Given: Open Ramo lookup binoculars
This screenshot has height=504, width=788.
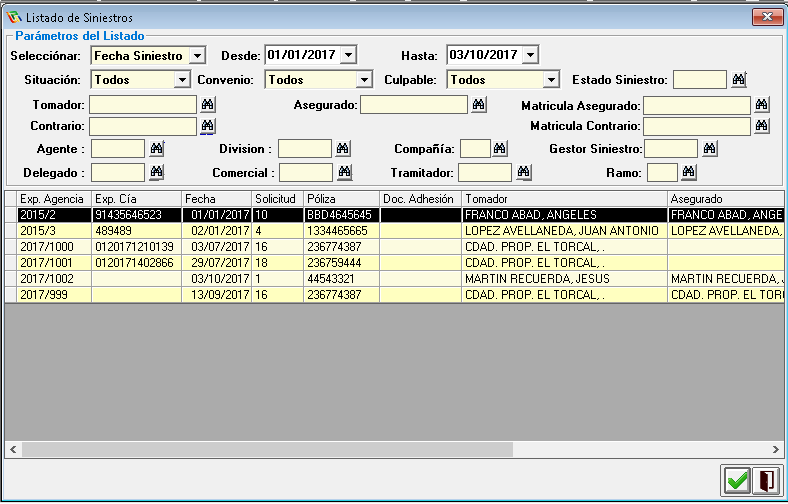Looking at the screenshot, I should [x=688, y=172].
